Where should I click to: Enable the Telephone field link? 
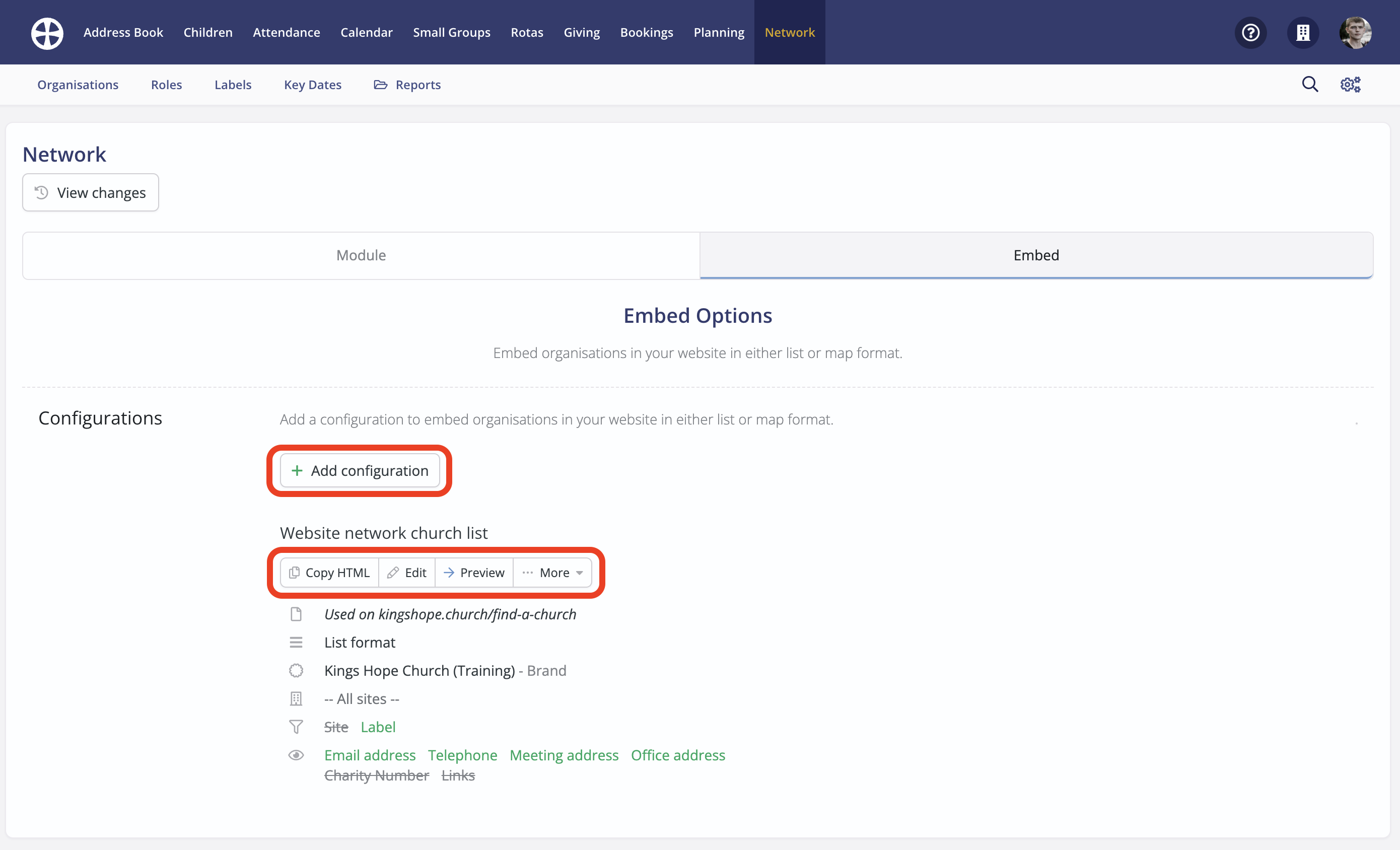(462, 754)
